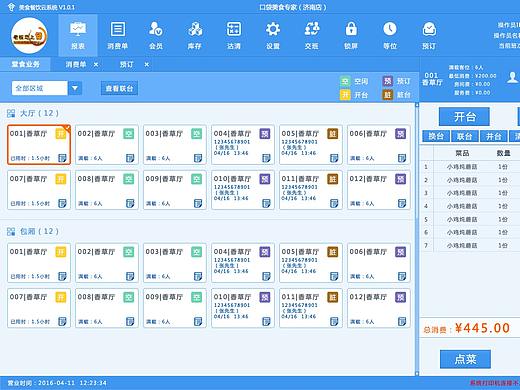Screen dimensions: 520x390
Task: Open the note icon on 大厅 table 002
Action: [x=130, y=158]
